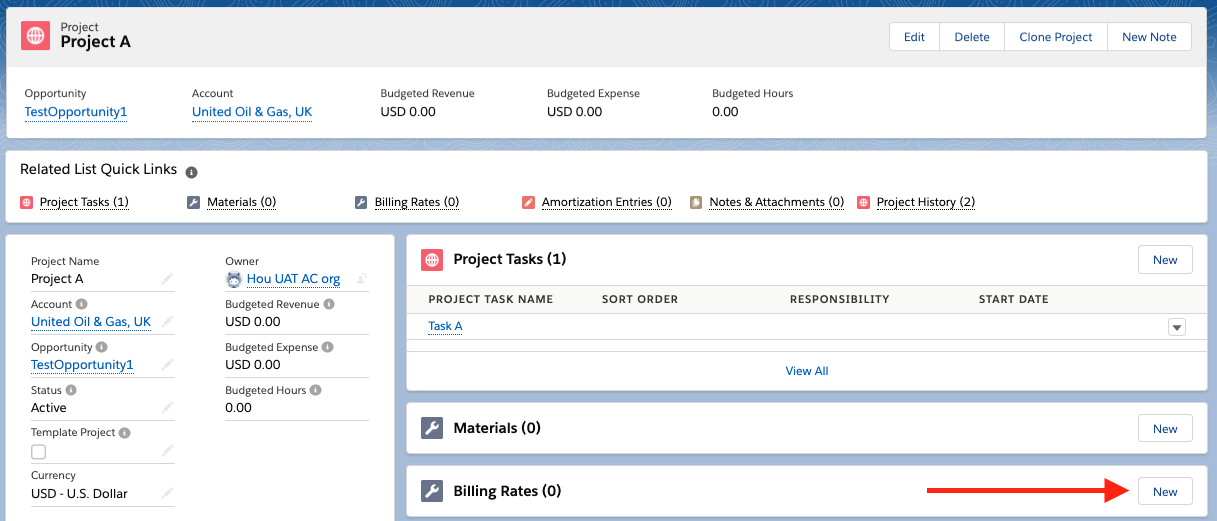This screenshot has width=1217, height=521.
Task: Click the SORT ORDER column header
Action: (640, 299)
